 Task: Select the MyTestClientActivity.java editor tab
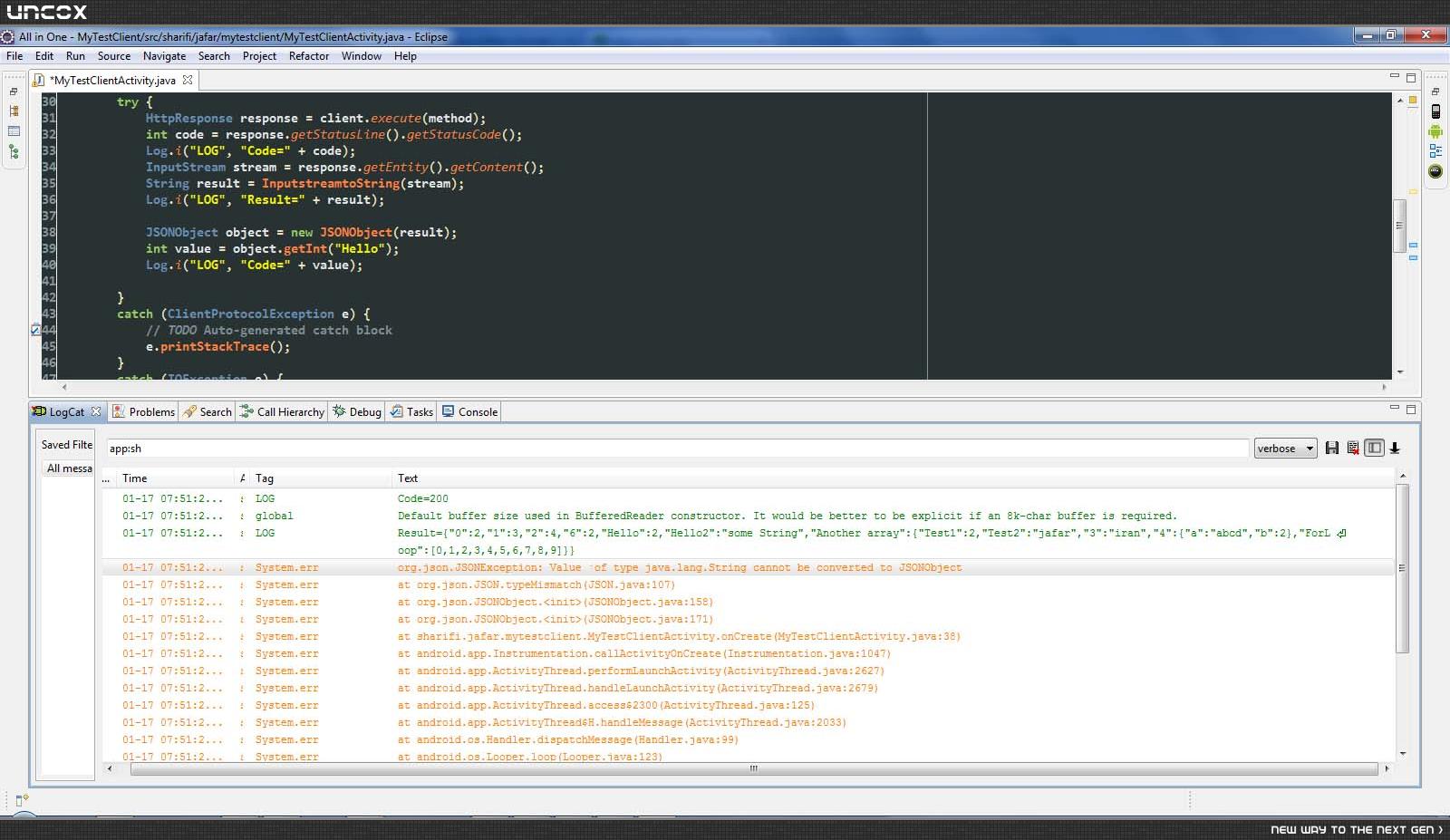(112, 80)
